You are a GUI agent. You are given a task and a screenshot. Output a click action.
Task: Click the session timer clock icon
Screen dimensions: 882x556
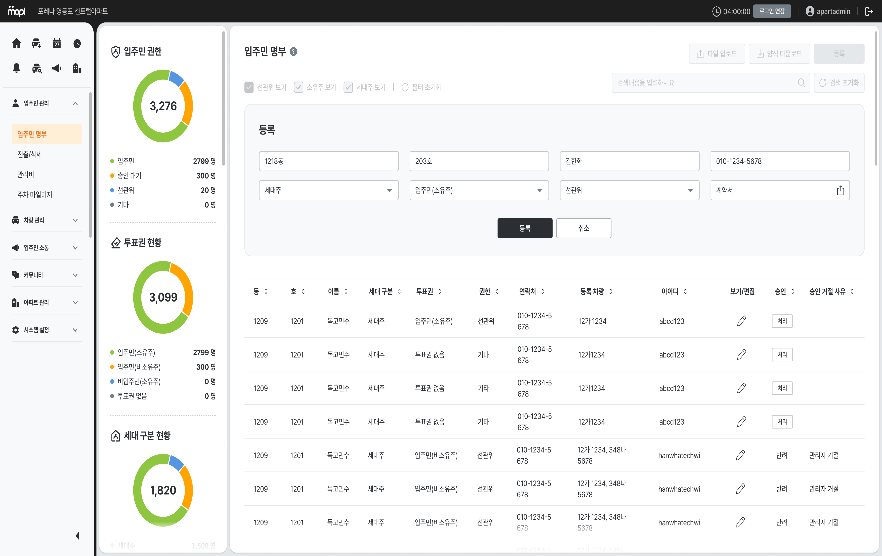pyautogui.click(x=716, y=11)
